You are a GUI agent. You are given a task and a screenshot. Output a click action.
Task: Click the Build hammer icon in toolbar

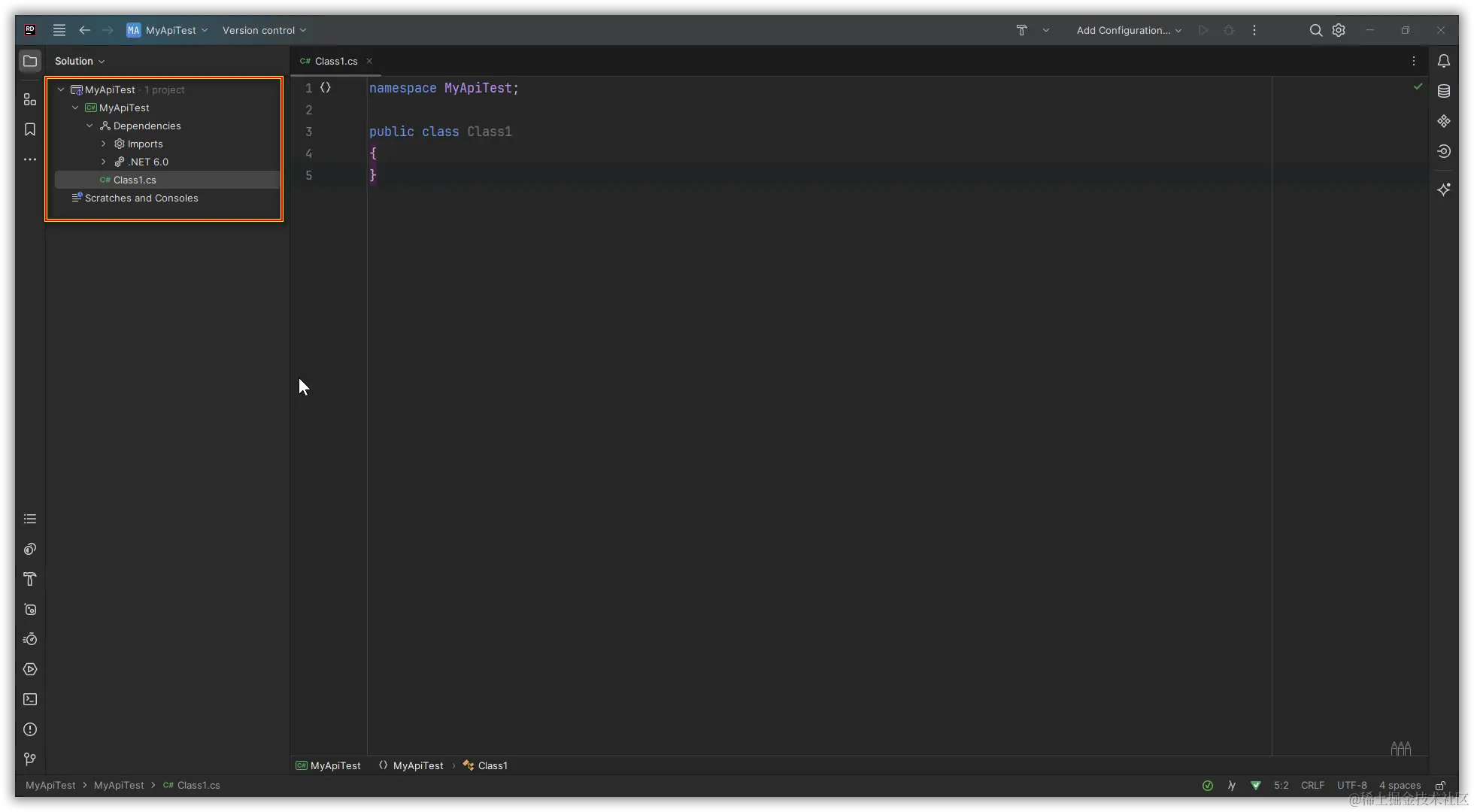pyautogui.click(x=1021, y=30)
